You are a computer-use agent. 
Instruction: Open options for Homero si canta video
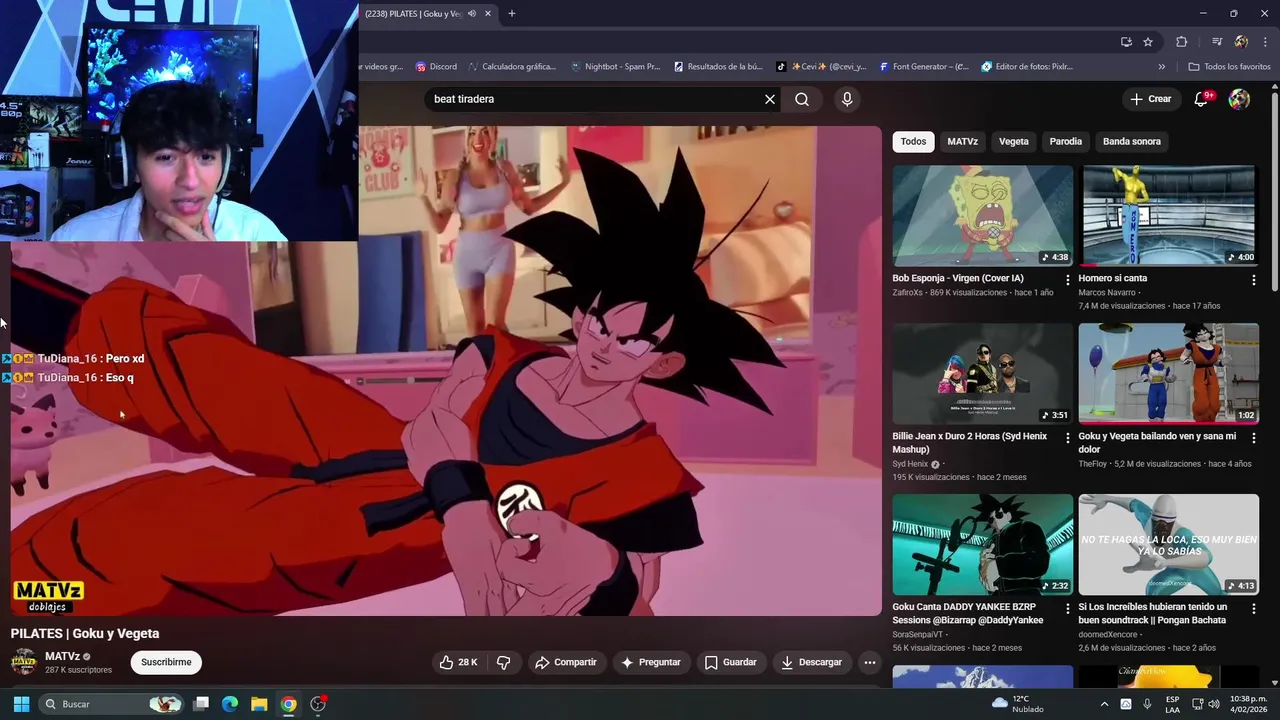pos(1253,280)
